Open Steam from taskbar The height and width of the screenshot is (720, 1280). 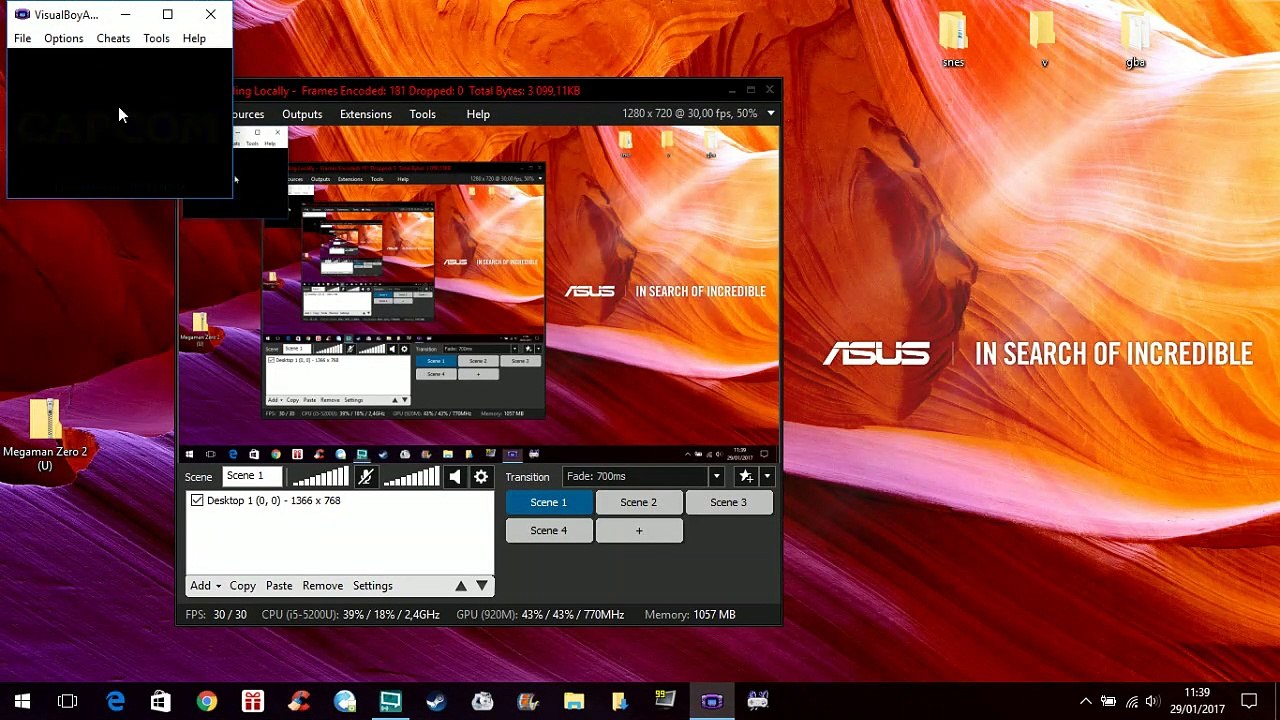(x=436, y=701)
